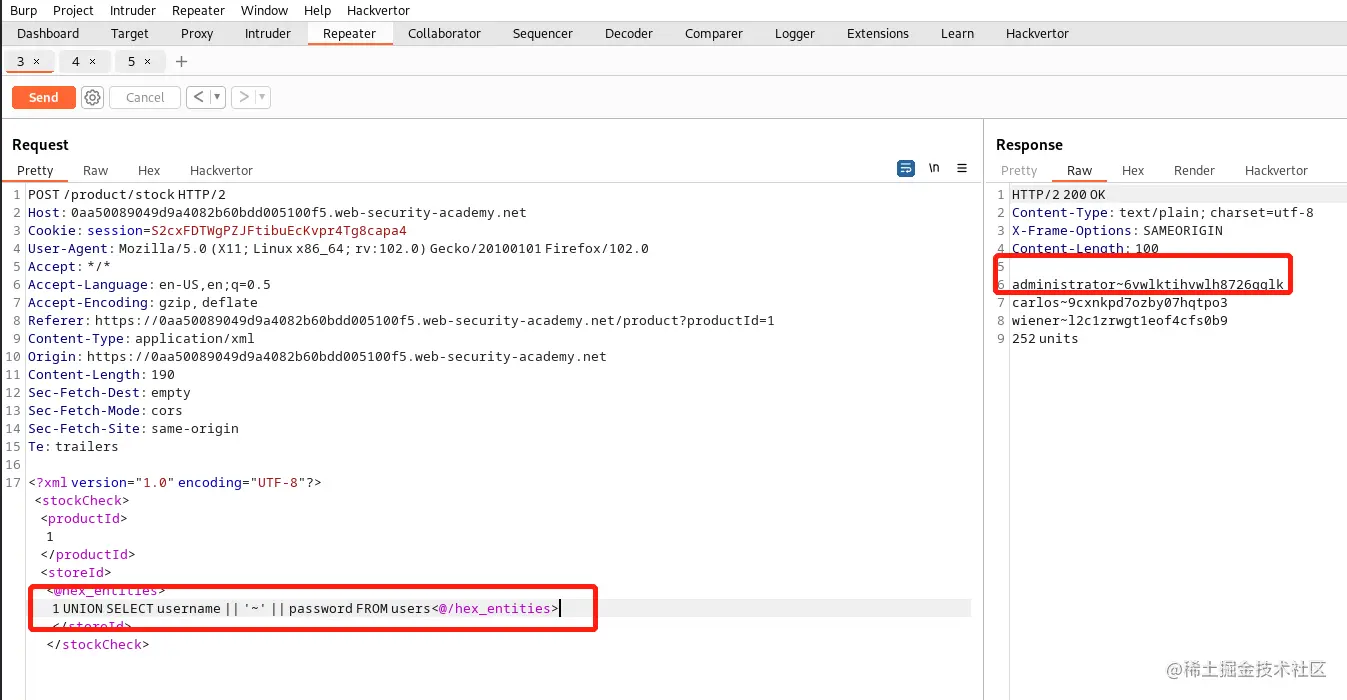Click the POST /product/stock request line
Screen dimensions: 1347x700
pos(127,195)
